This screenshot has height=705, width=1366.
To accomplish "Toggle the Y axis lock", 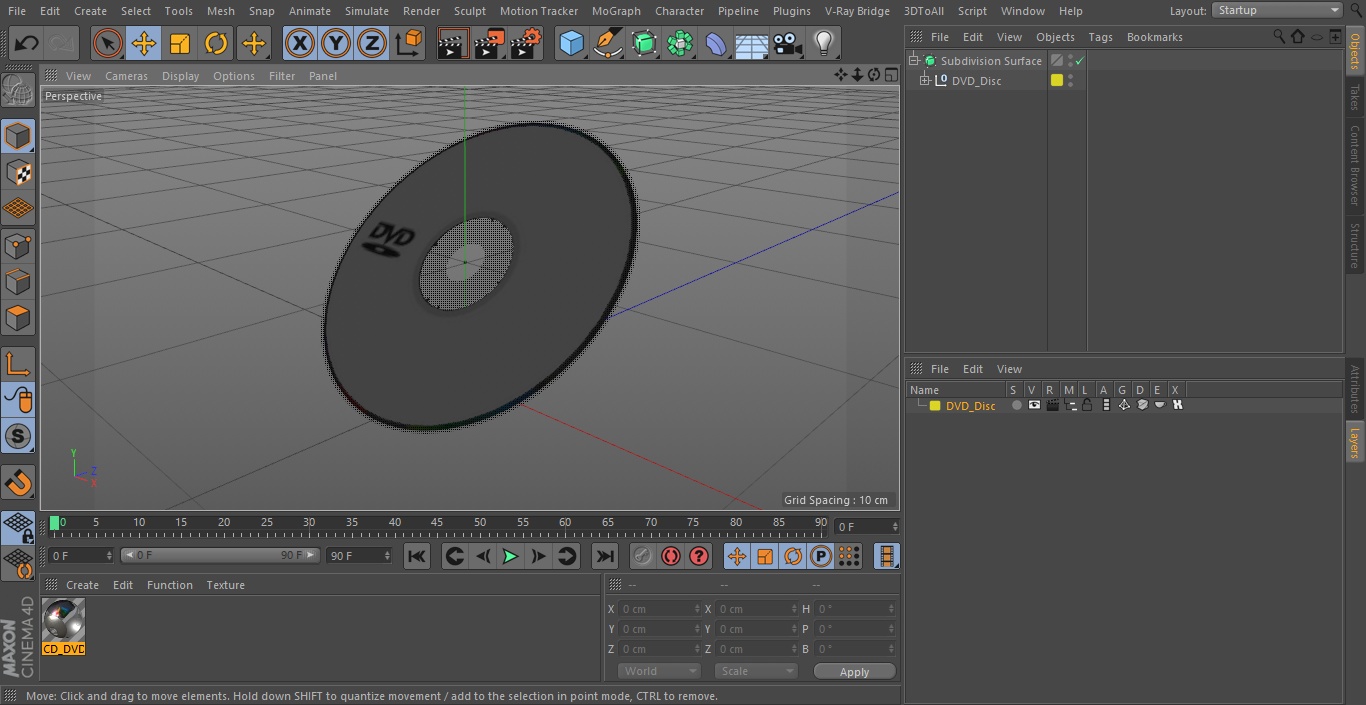I will click(x=336, y=43).
